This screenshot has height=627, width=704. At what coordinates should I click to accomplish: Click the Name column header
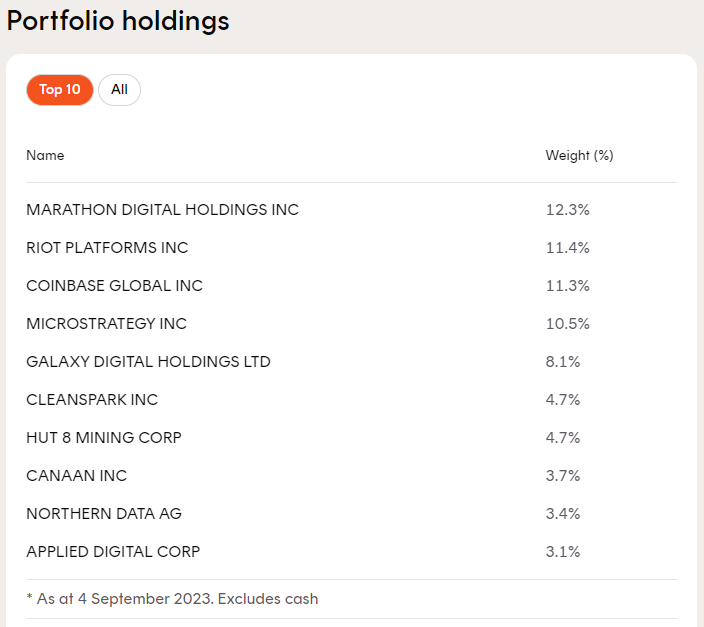pos(45,155)
